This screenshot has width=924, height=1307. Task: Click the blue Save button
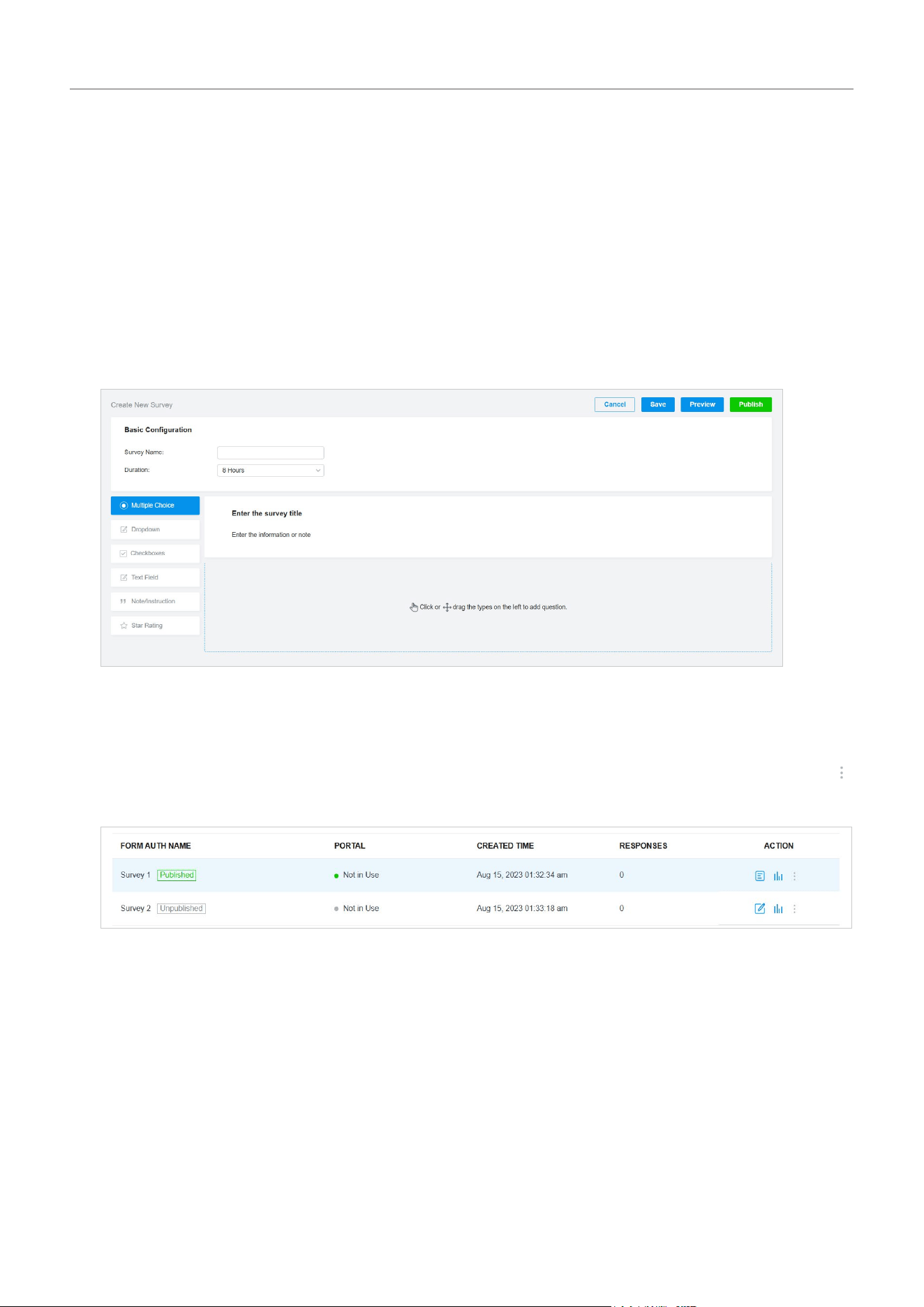(x=657, y=404)
